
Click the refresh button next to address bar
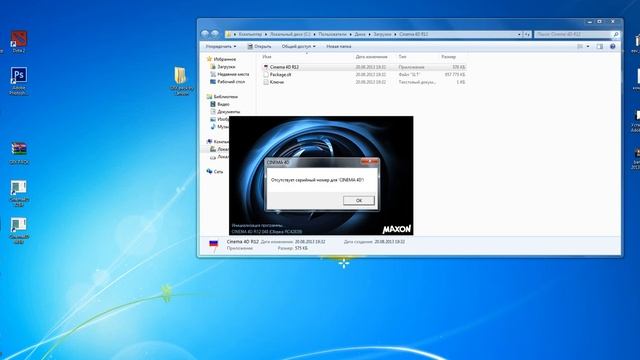(x=527, y=34)
